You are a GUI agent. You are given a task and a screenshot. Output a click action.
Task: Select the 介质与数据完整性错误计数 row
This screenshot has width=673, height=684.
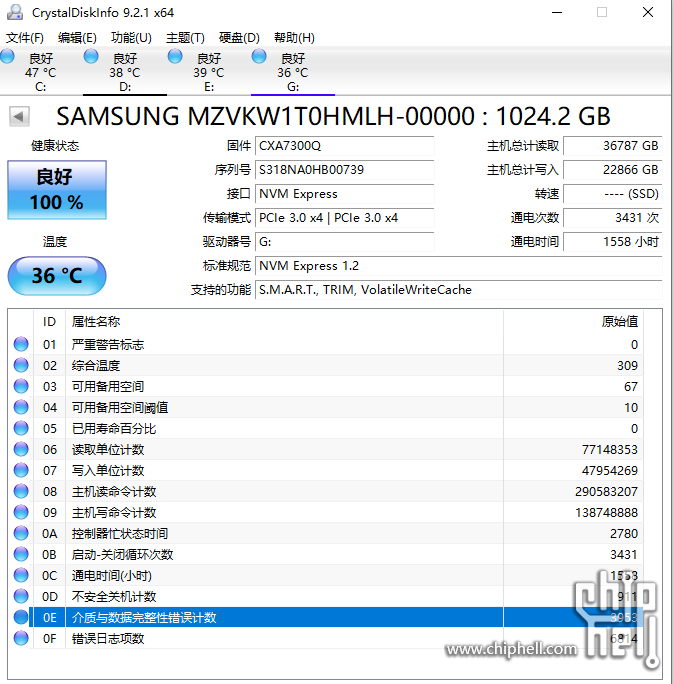click(325, 617)
